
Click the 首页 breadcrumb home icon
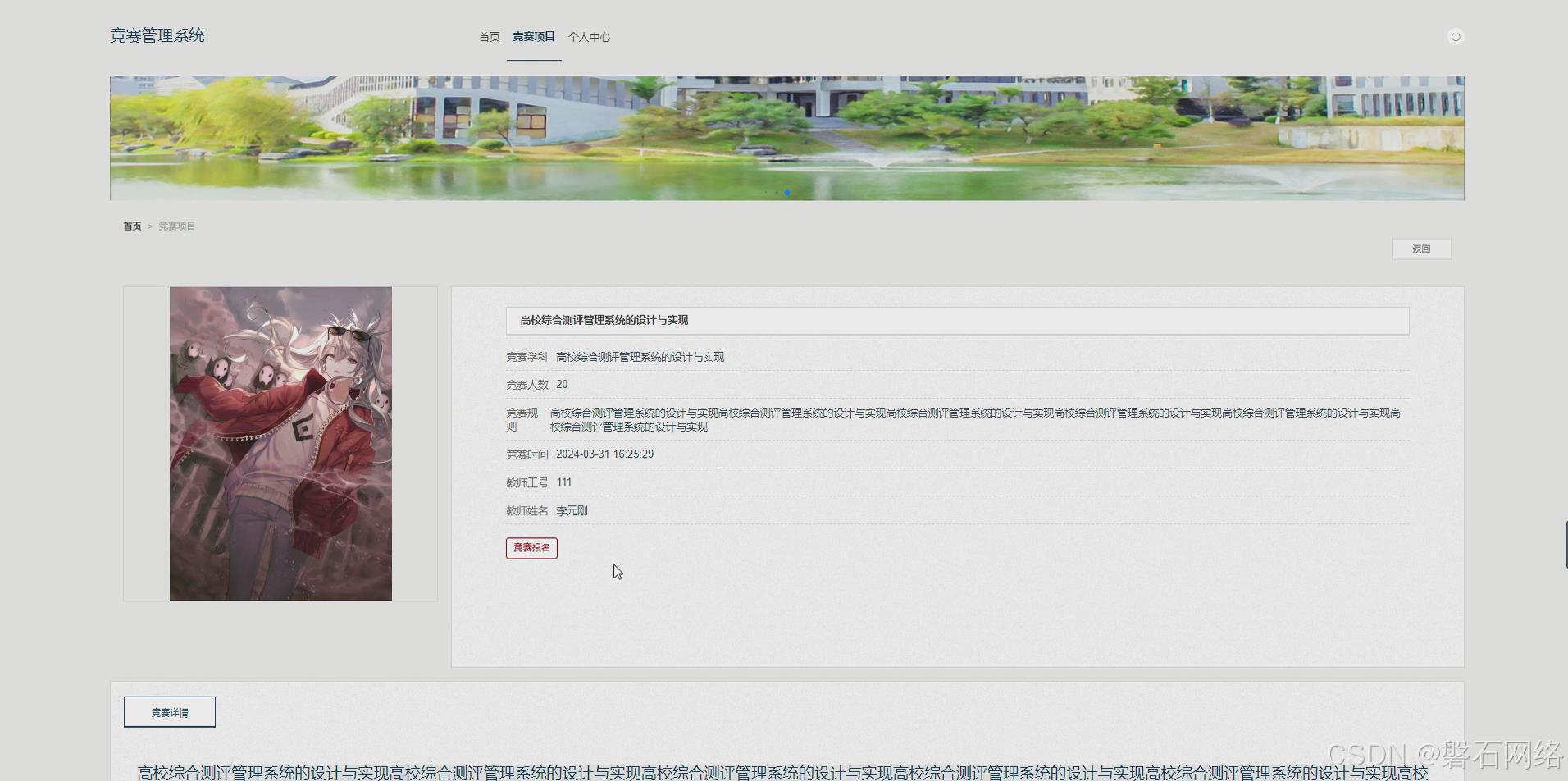tap(131, 226)
